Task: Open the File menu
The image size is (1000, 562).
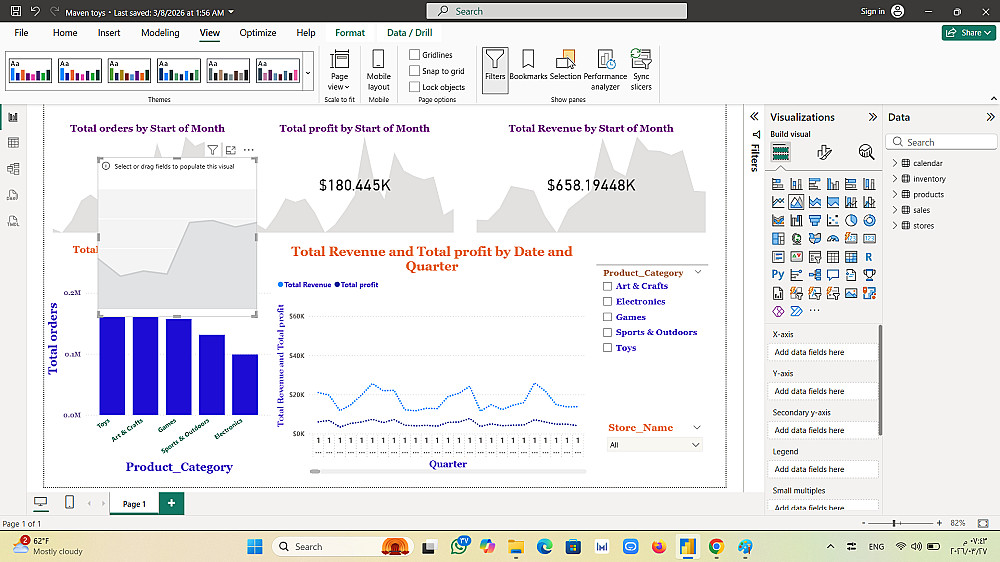Action: [x=21, y=33]
